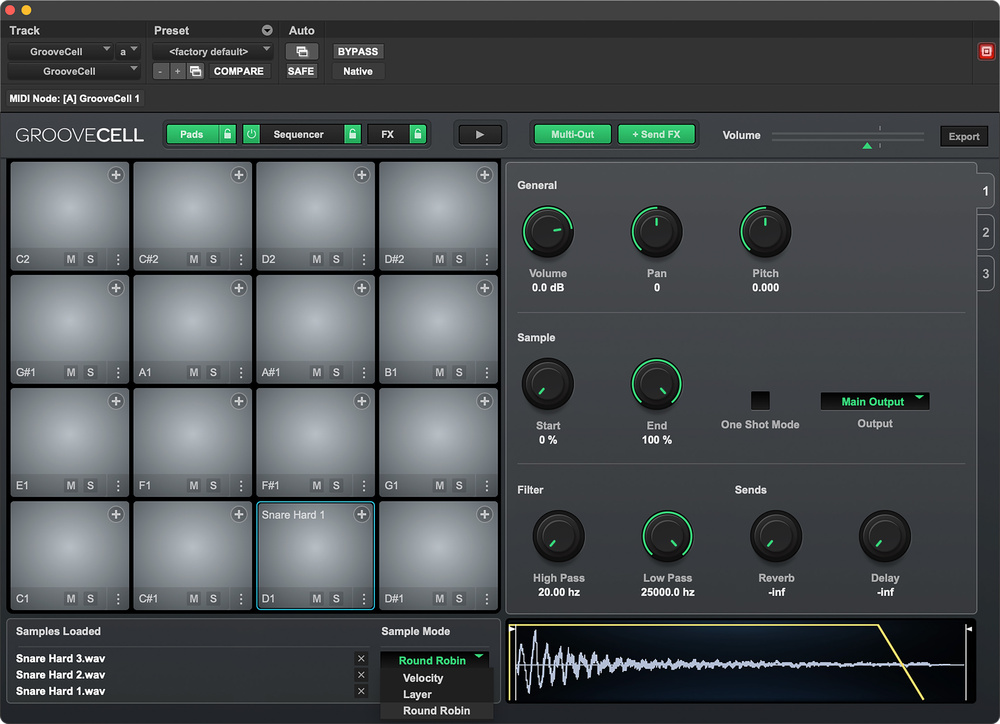Switch to layer tab 2

(985, 233)
